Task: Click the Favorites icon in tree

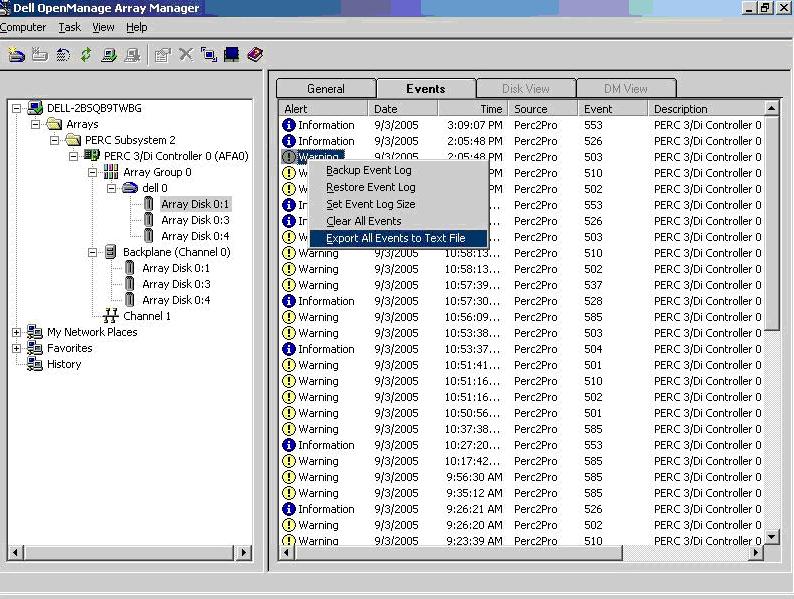Action: (x=35, y=348)
